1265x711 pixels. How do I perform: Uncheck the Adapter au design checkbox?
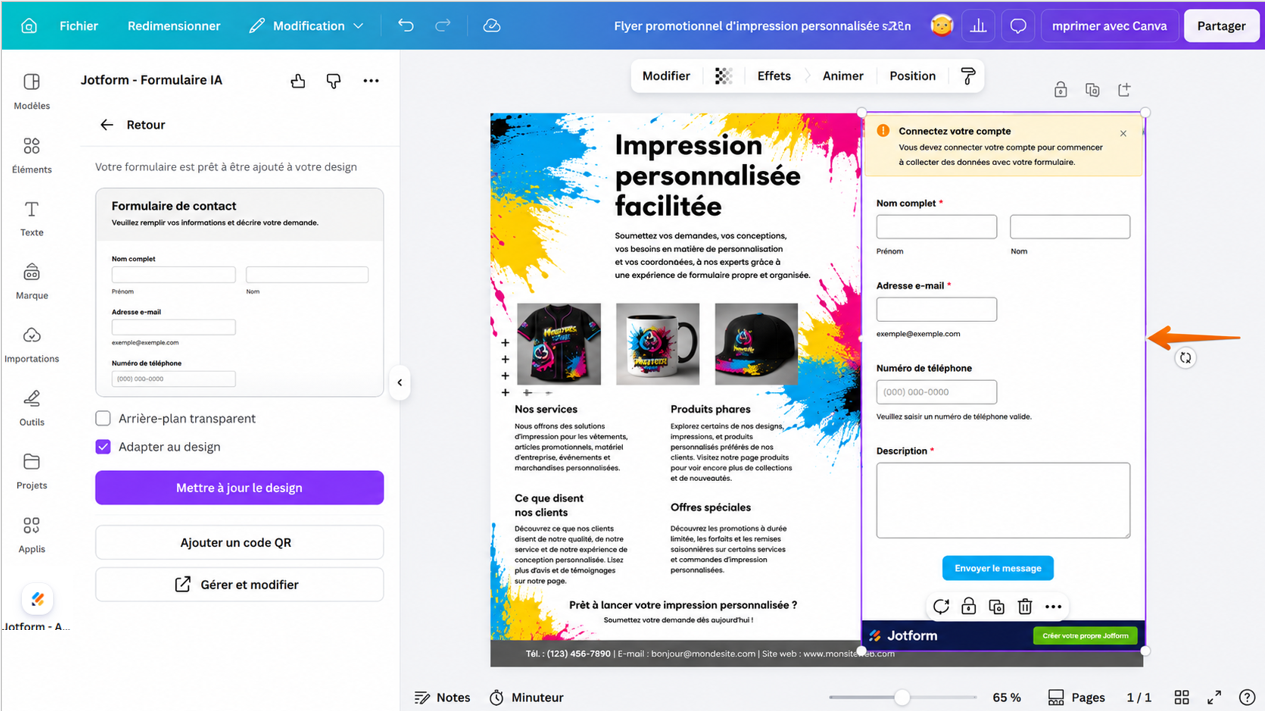(x=103, y=447)
